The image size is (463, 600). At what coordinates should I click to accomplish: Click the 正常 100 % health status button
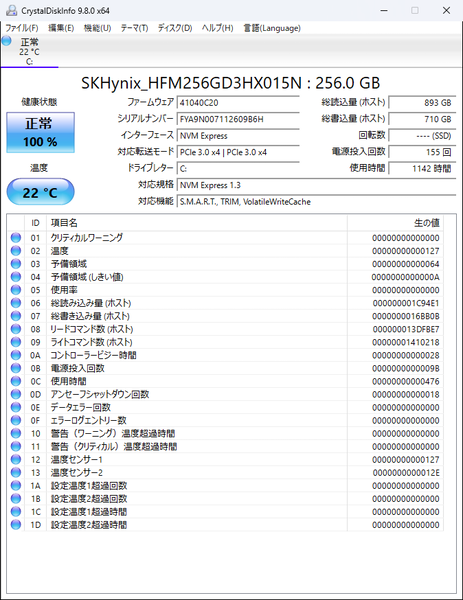pyautogui.click(x=41, y=132)
